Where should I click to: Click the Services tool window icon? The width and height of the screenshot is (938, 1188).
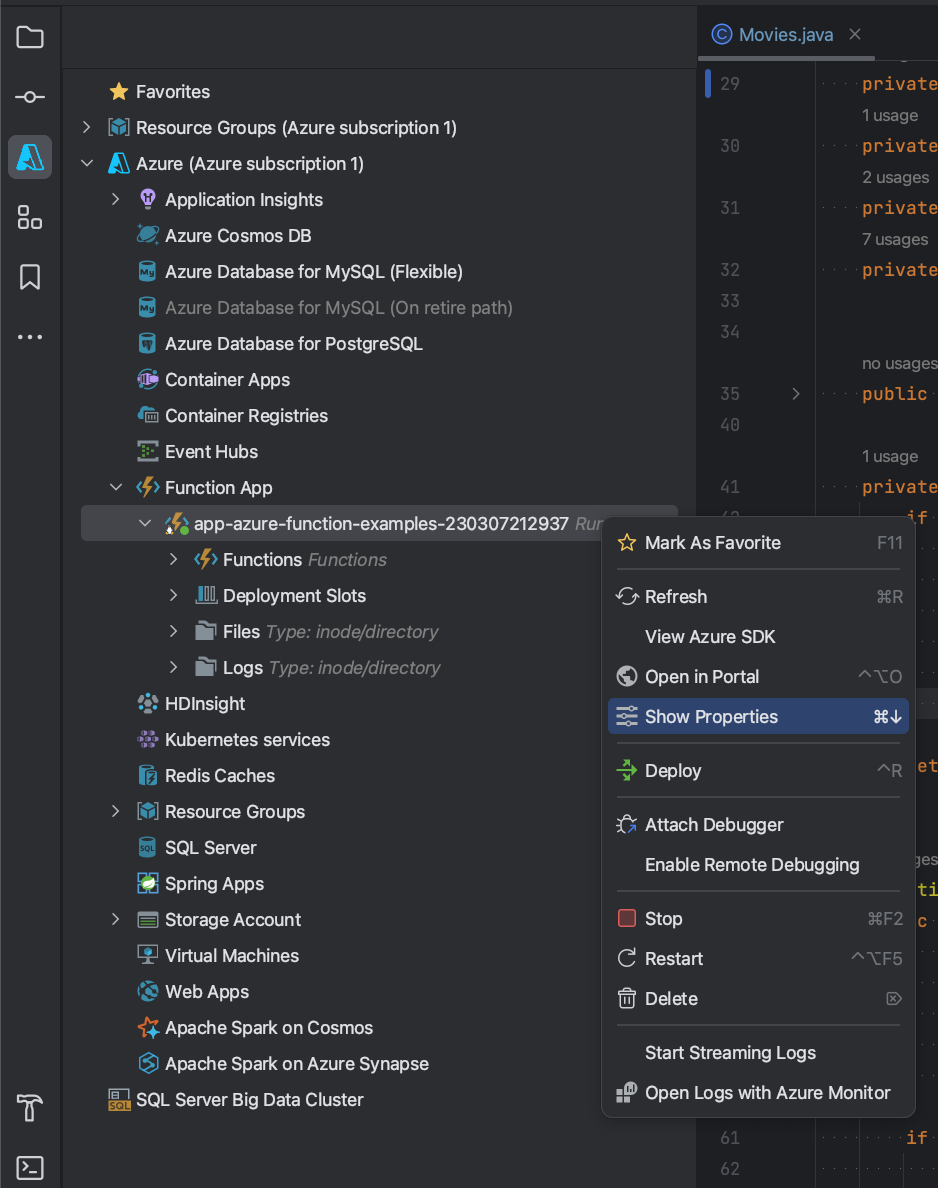(30, 216)
